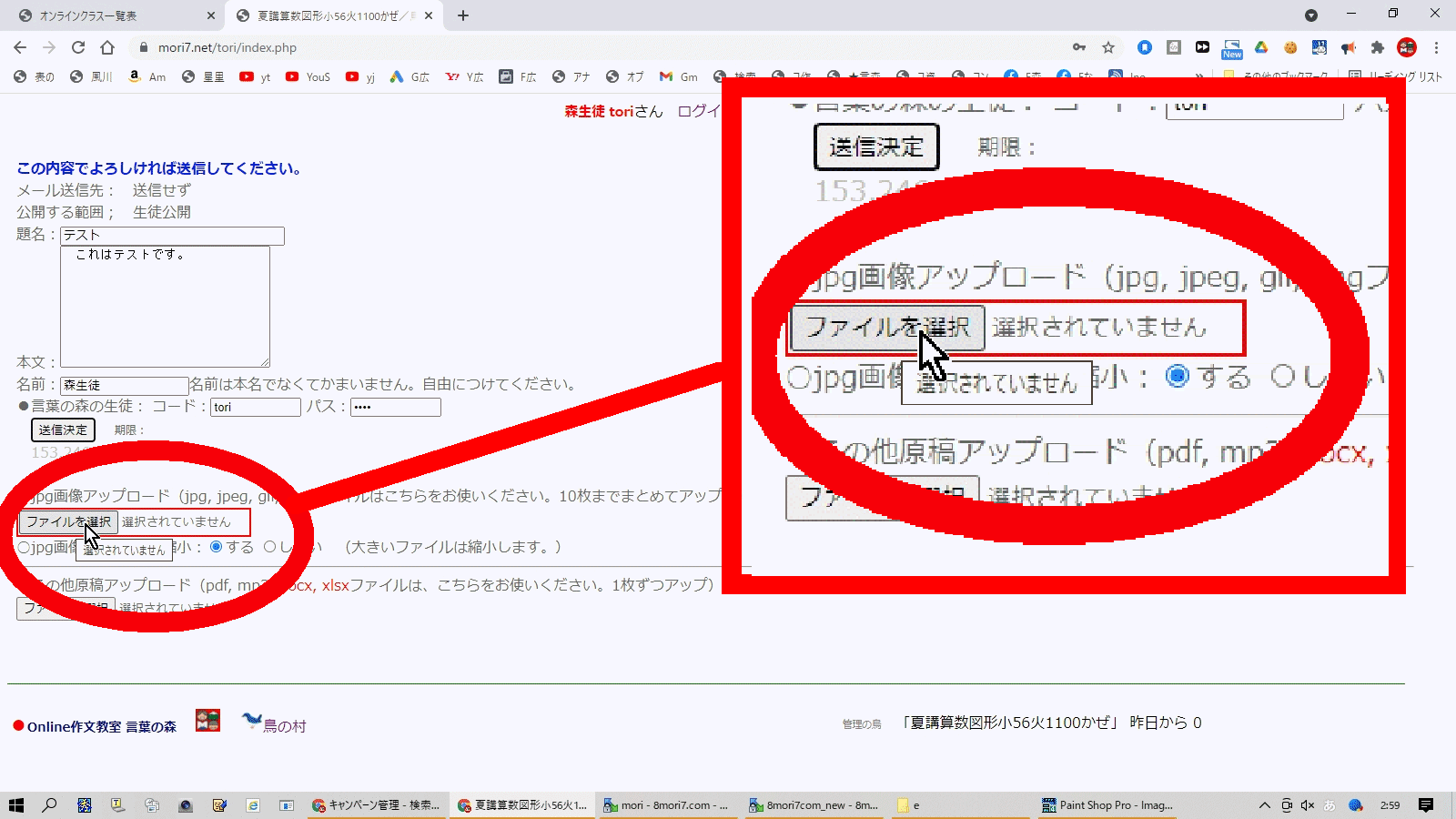Open a new browser tab
Screen dimensions: 1456x819
pos(463,15)
